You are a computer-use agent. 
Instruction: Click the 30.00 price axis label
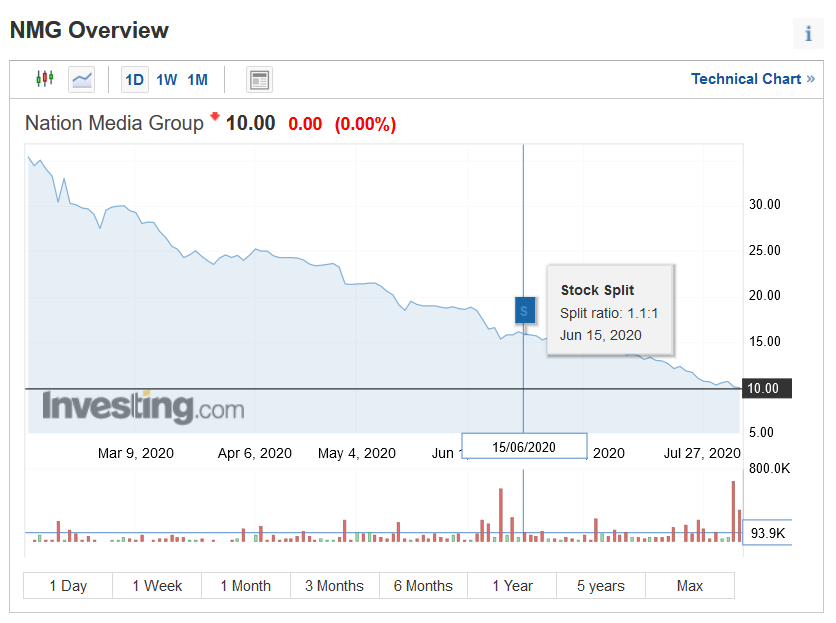765,204
